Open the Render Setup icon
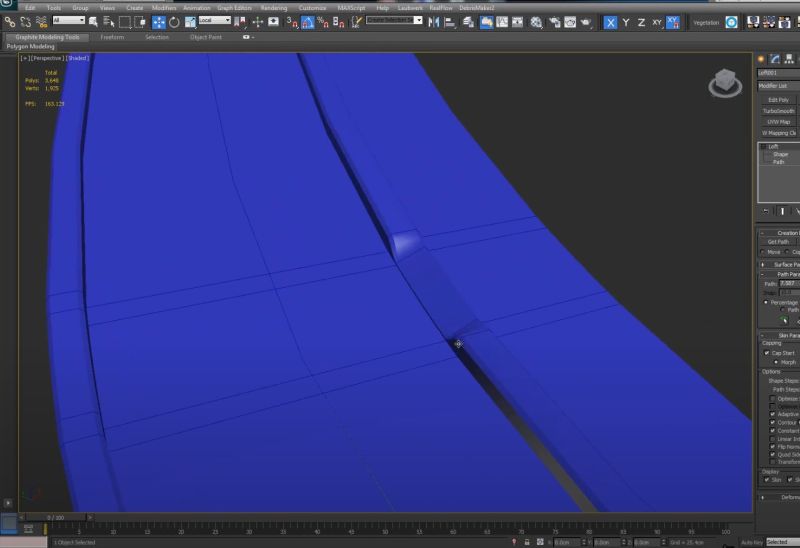 (555, 22)
